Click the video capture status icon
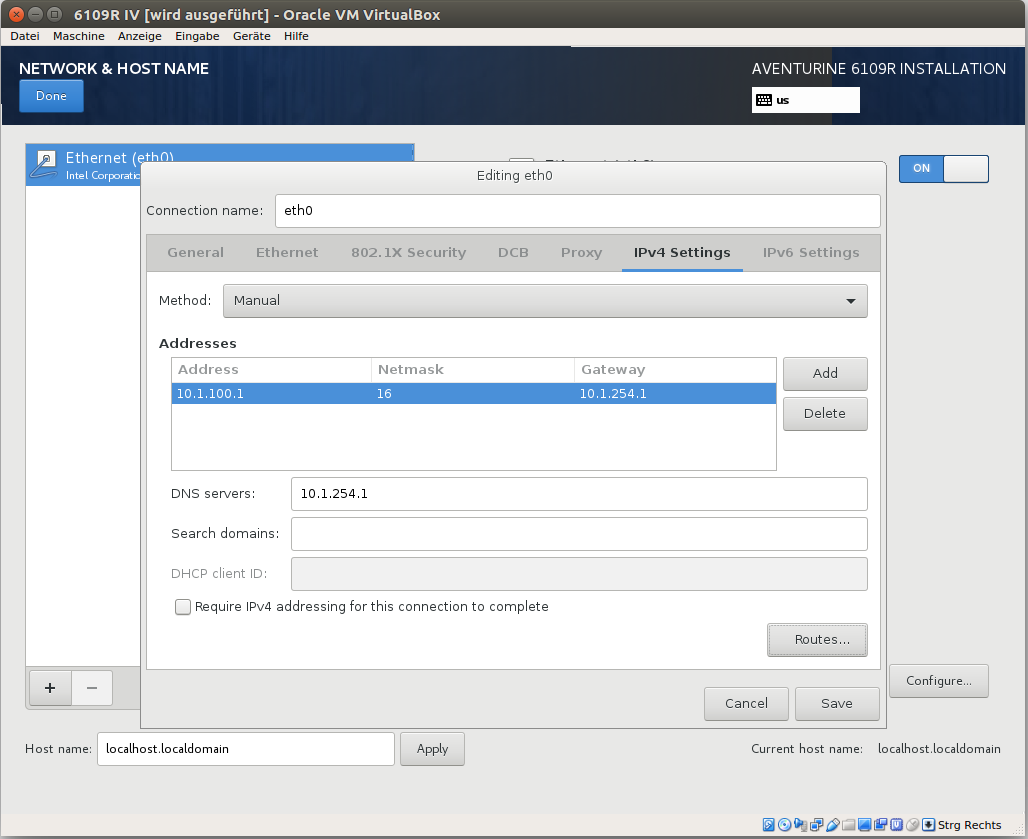 [x=880, y=825]
